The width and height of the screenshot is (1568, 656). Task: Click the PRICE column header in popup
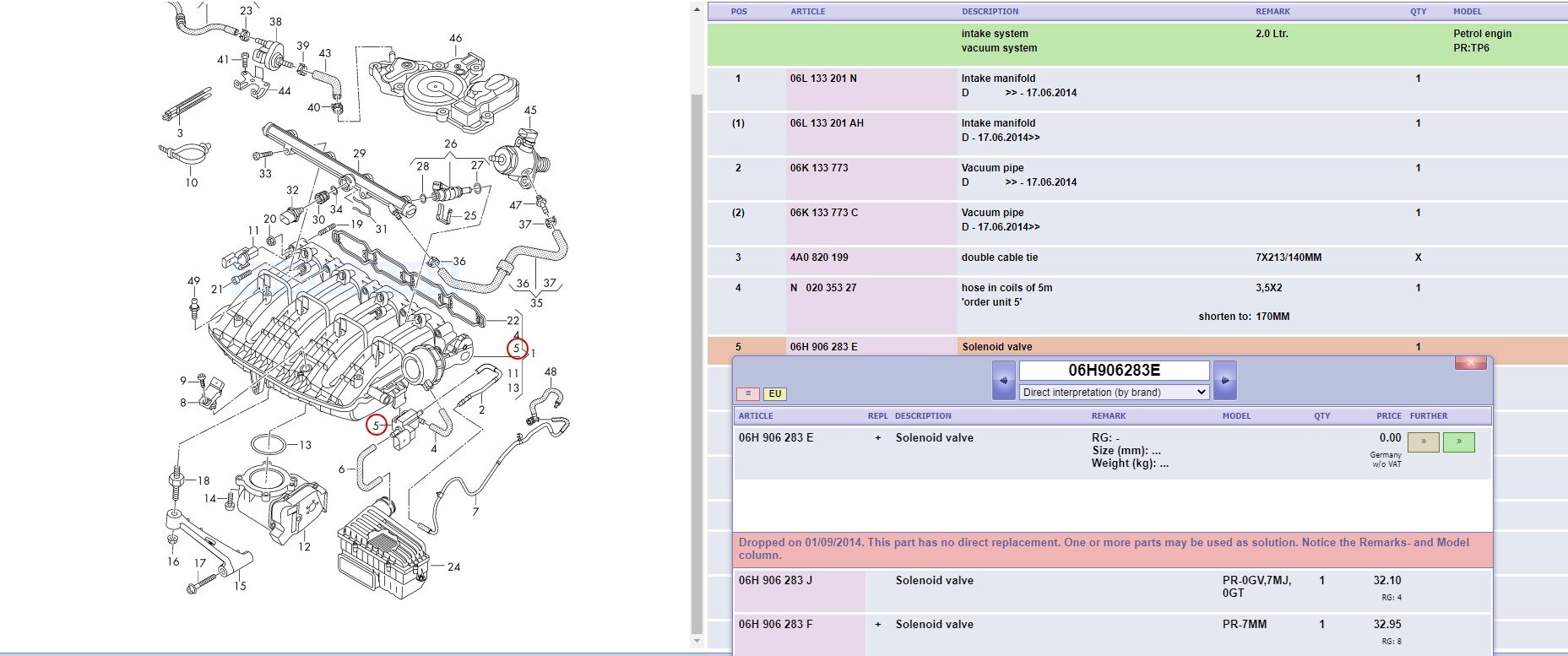[1388, 416]
